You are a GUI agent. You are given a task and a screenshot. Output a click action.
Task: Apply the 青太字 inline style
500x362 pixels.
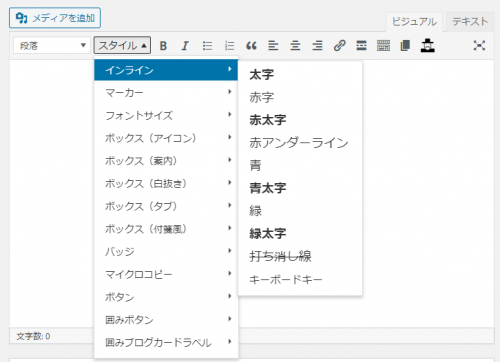300,188
